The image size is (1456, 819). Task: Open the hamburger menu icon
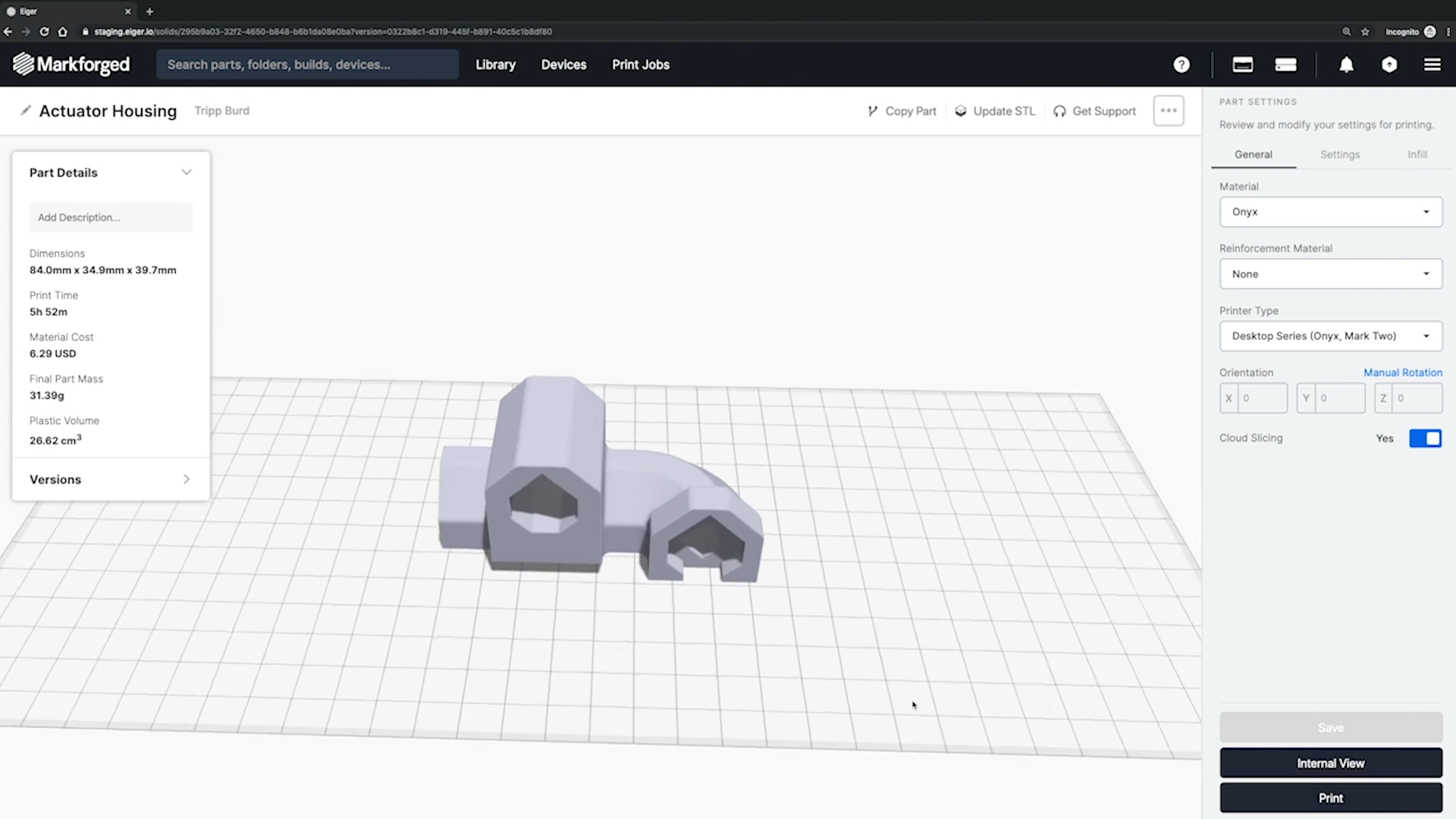pyautogui.click(x=1432, y=64)
